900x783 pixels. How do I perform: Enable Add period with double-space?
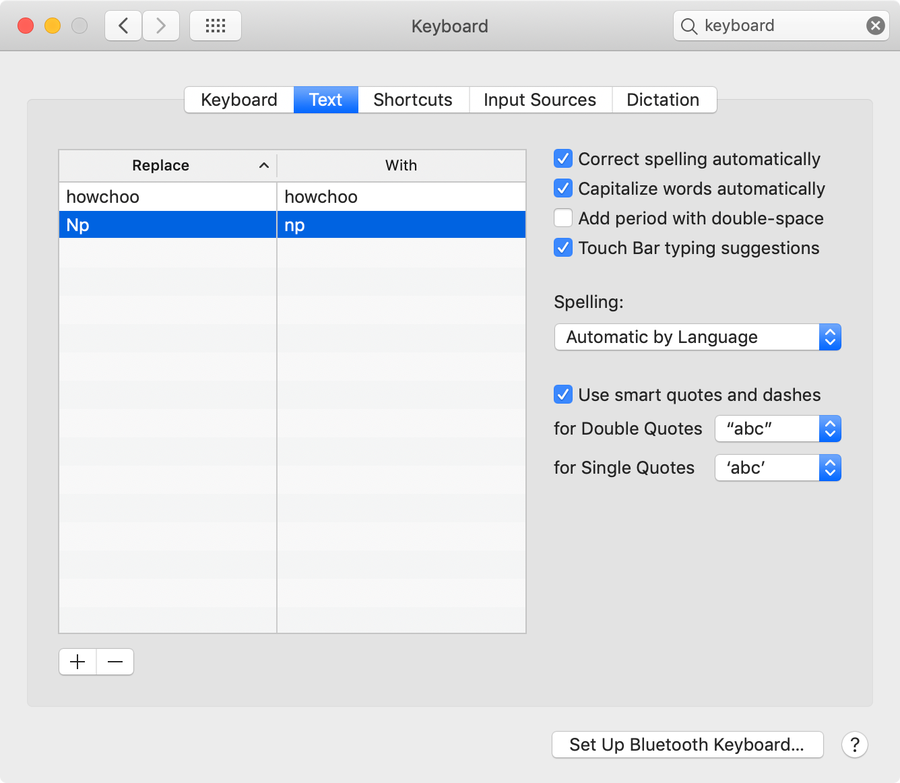(x=564, y=218)
